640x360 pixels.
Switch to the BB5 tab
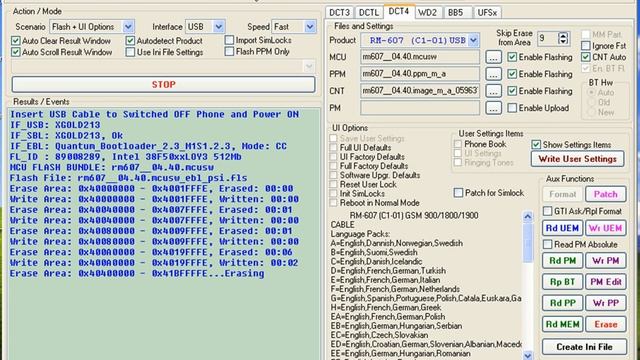(x=456, y=13)
